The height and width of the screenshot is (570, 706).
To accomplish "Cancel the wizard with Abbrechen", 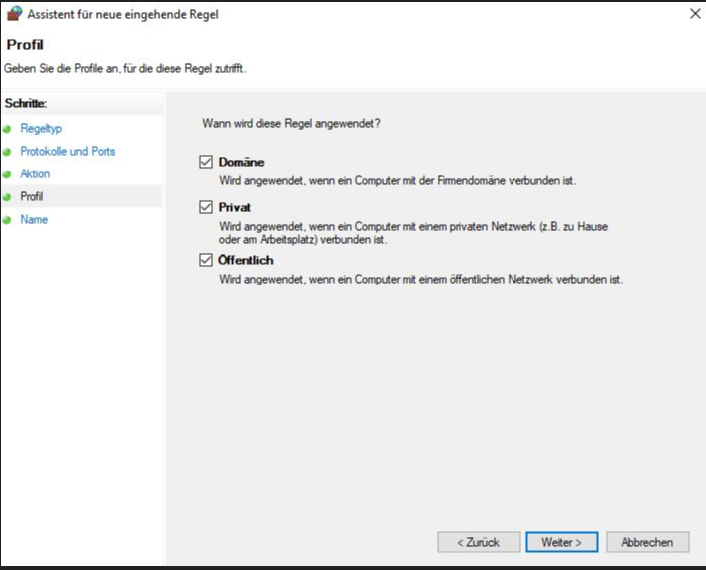I will coord(647,542).
